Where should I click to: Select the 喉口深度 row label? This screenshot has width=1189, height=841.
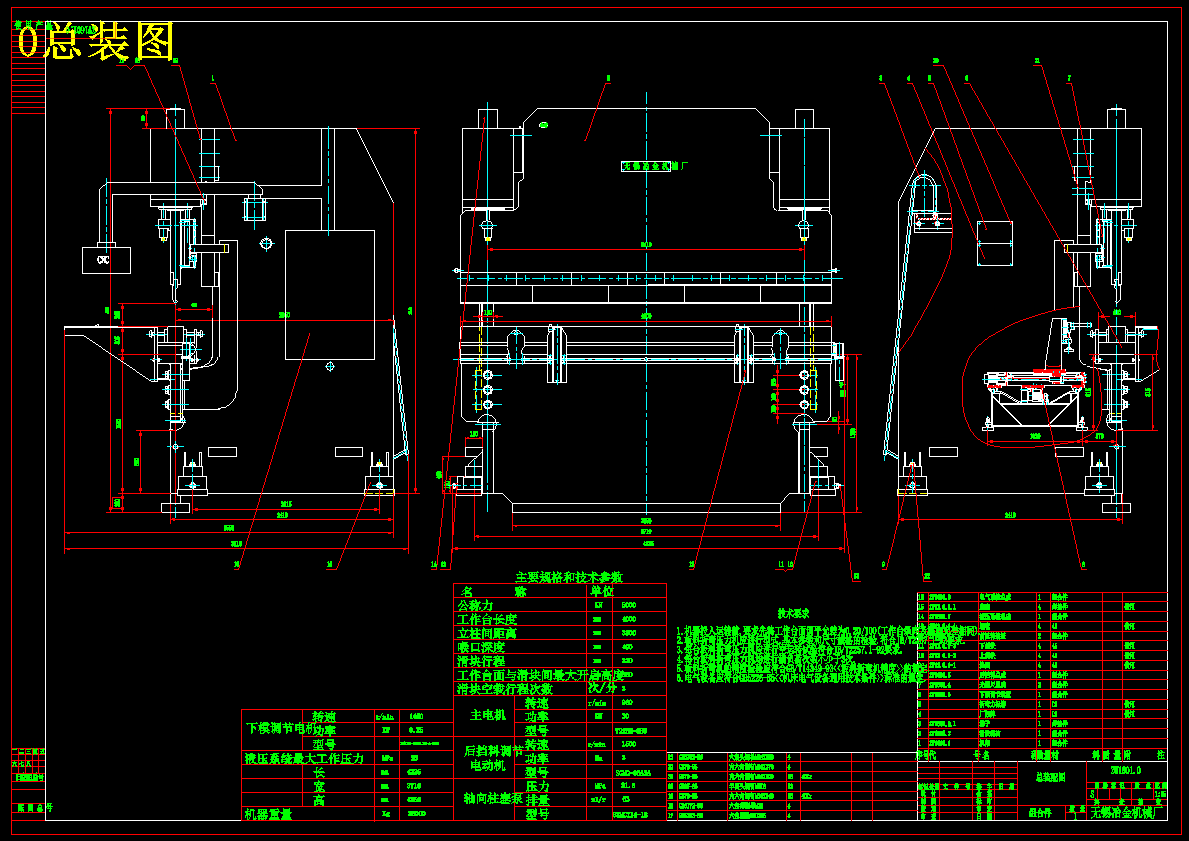tap(481, 647)
